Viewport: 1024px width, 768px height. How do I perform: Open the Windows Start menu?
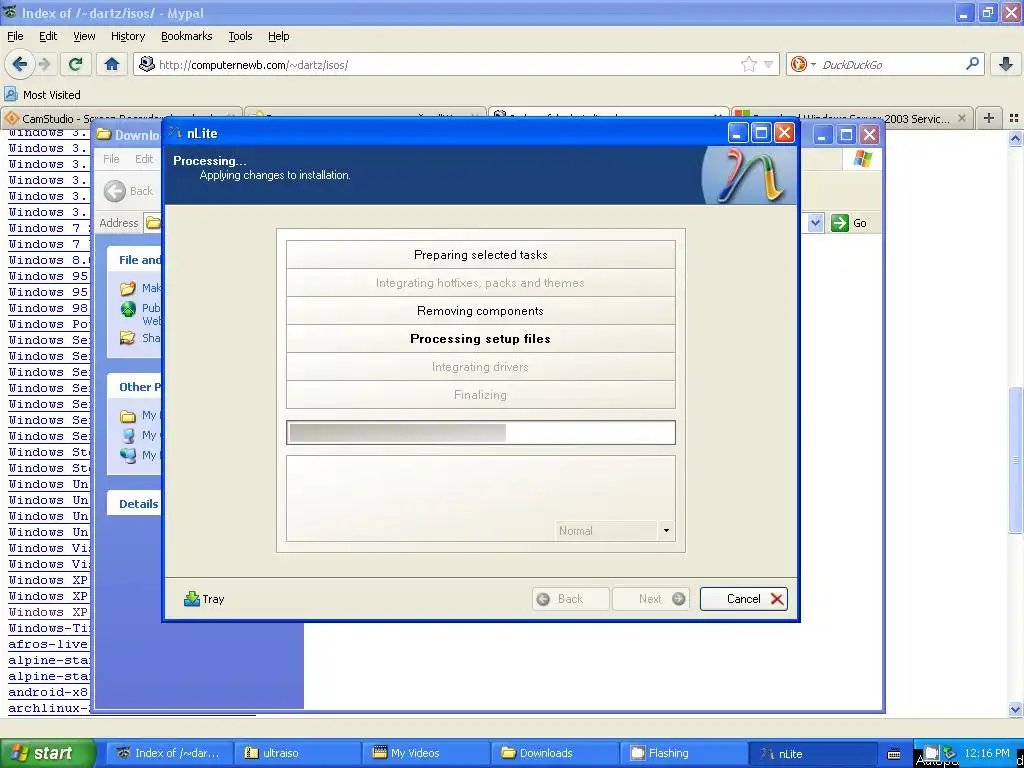point(47,753)
